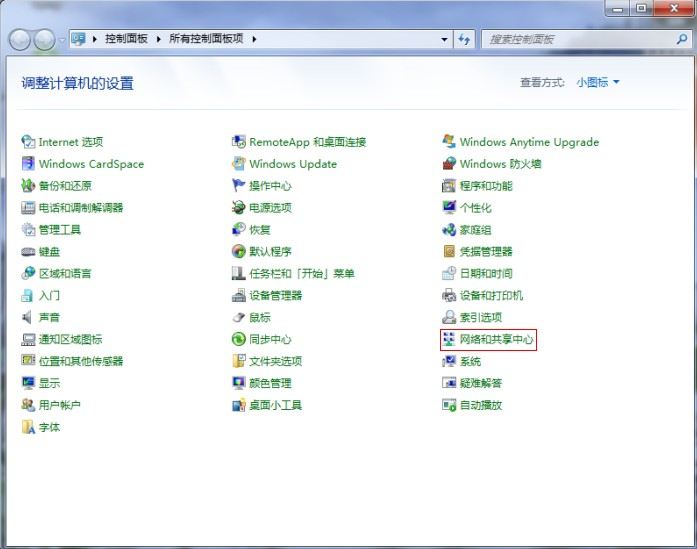Screen dimensions: 697x549
Task: Open the 桌面小工具 link
Action: (276, 405)
